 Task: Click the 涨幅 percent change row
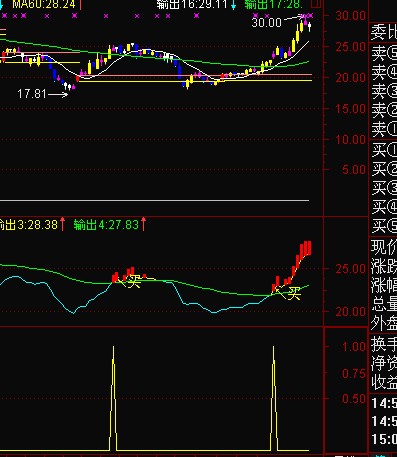pyautogui.click(x=383, y=285)
